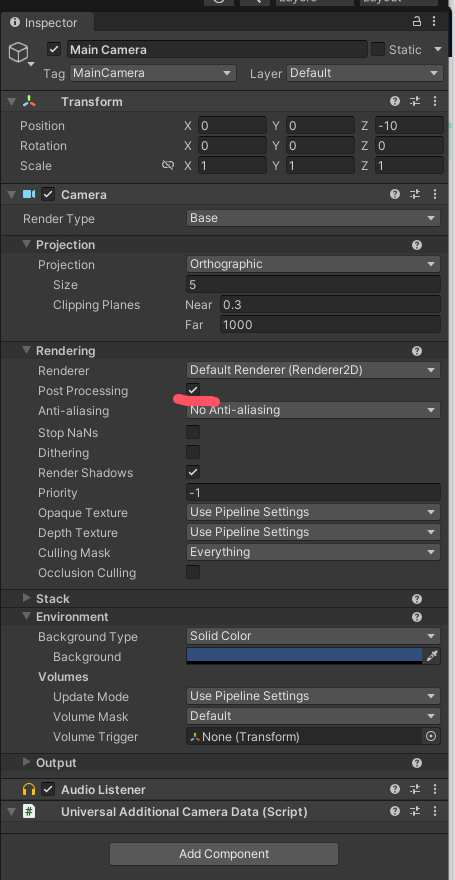Open the Background color swatch

305,656
